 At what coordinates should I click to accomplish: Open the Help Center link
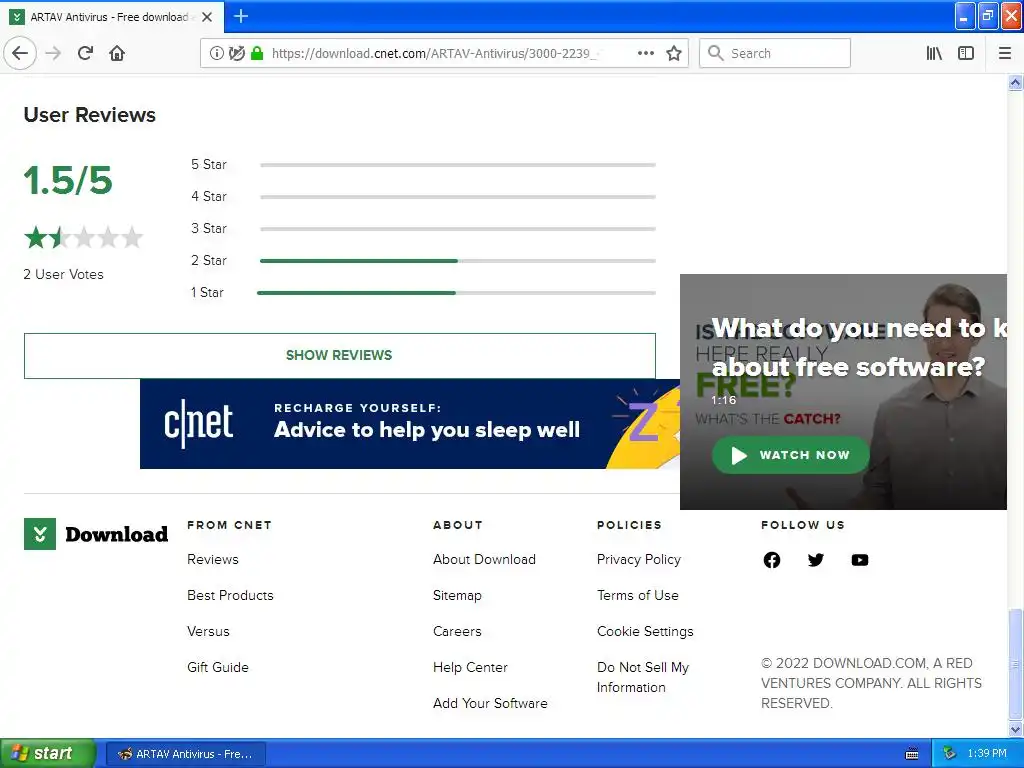pyautogui.click(x=470, y=667)
